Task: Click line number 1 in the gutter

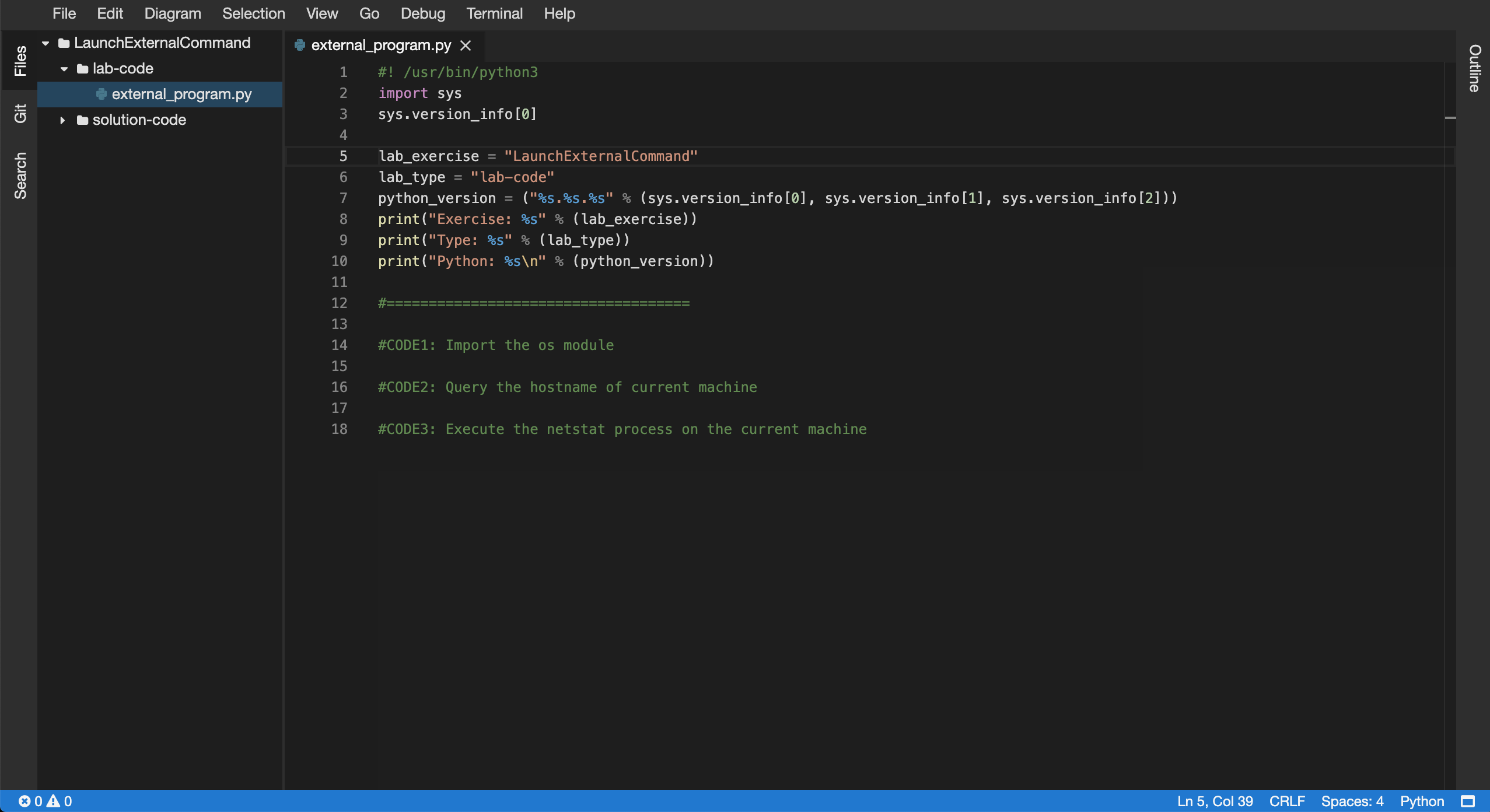Action: 343,72
